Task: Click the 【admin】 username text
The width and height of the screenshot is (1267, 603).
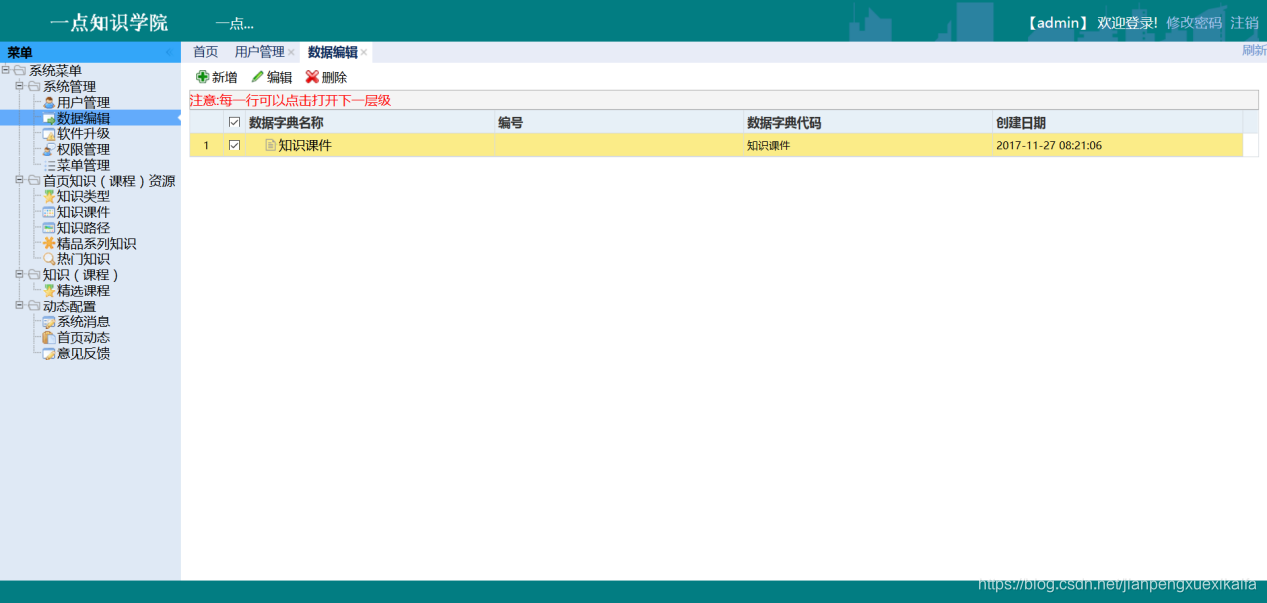Action: coord(1057,23)
